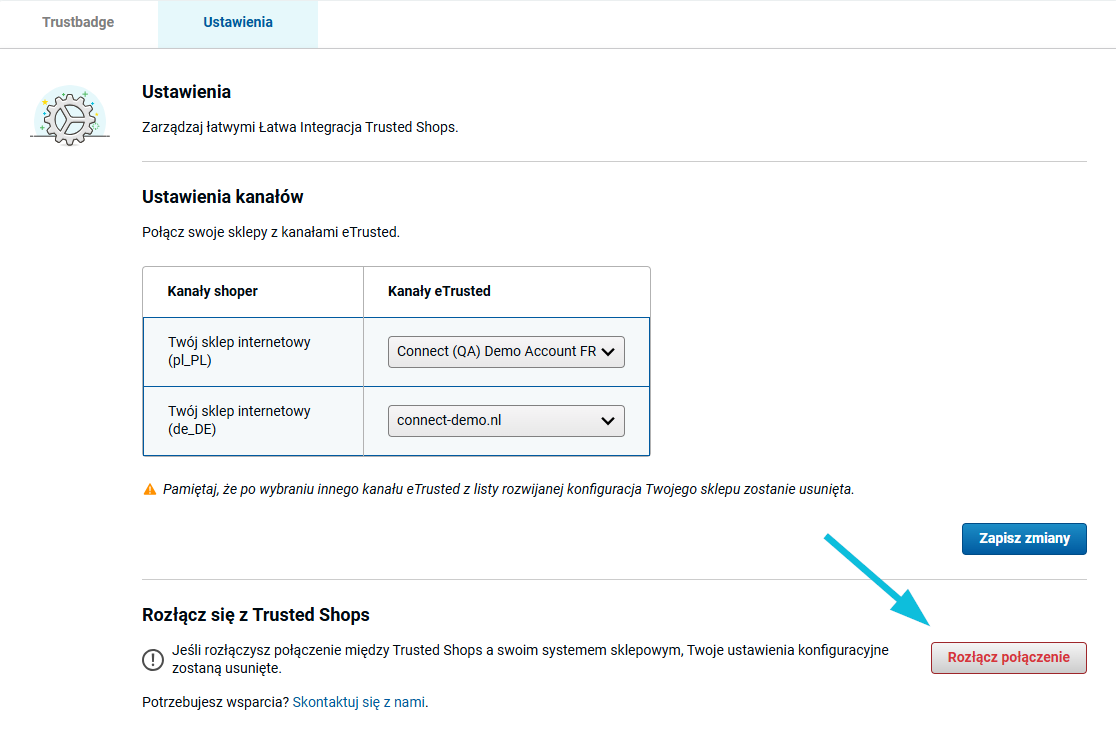Click the red Rozłącz połączenie button
This screenshot has height=738, width=1116.
(1009, 658)
